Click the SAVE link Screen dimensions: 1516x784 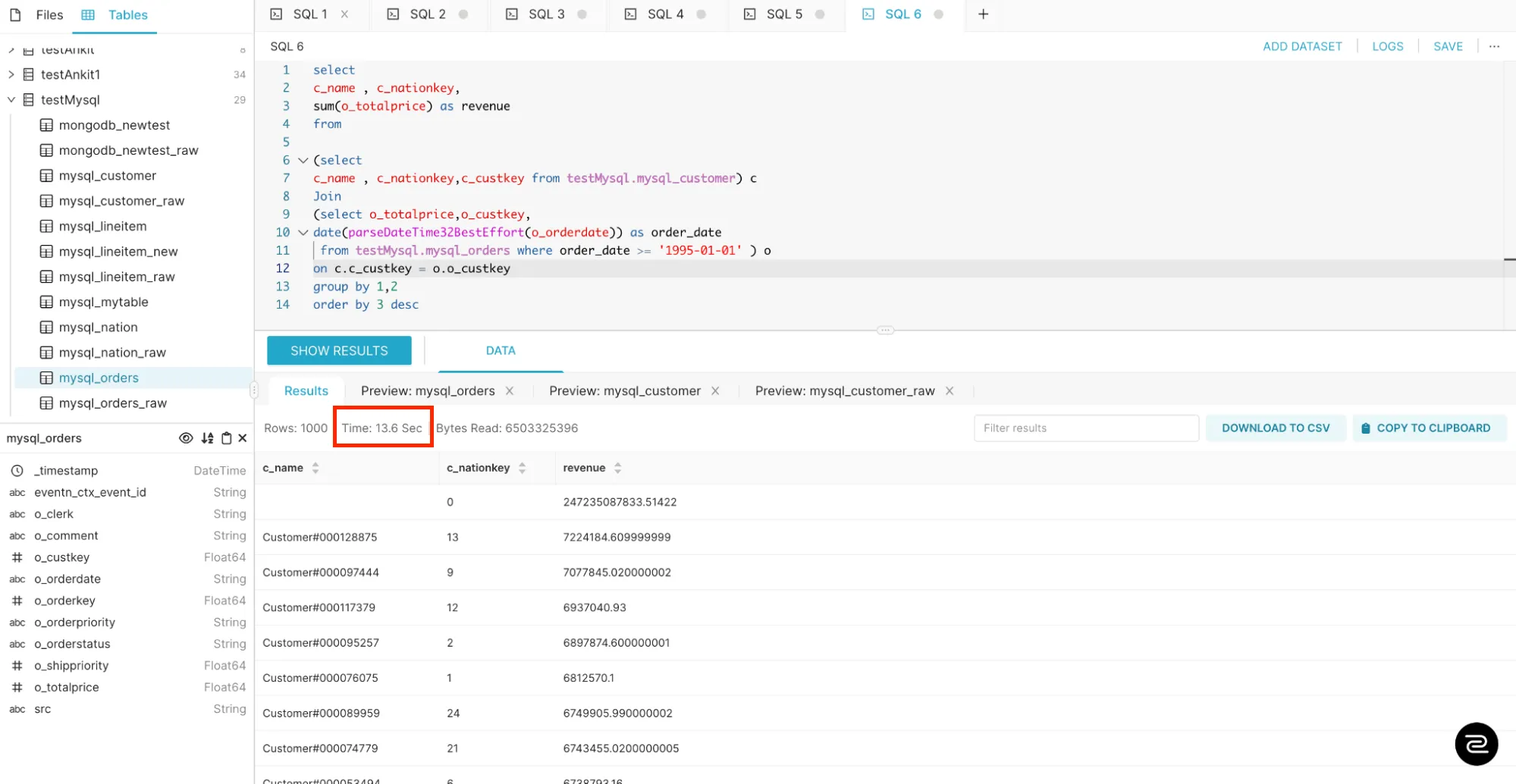(1448, 46)
